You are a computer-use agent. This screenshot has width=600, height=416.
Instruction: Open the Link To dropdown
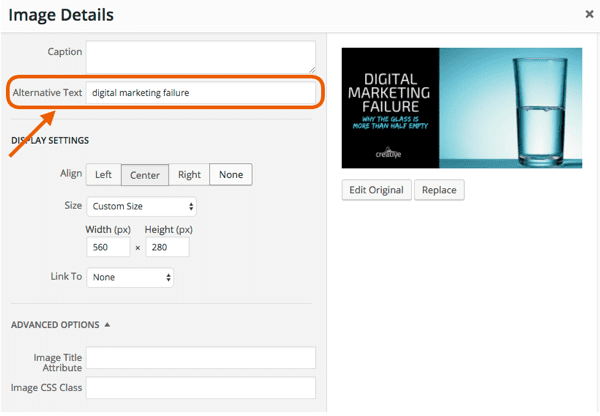click(130, 277)
